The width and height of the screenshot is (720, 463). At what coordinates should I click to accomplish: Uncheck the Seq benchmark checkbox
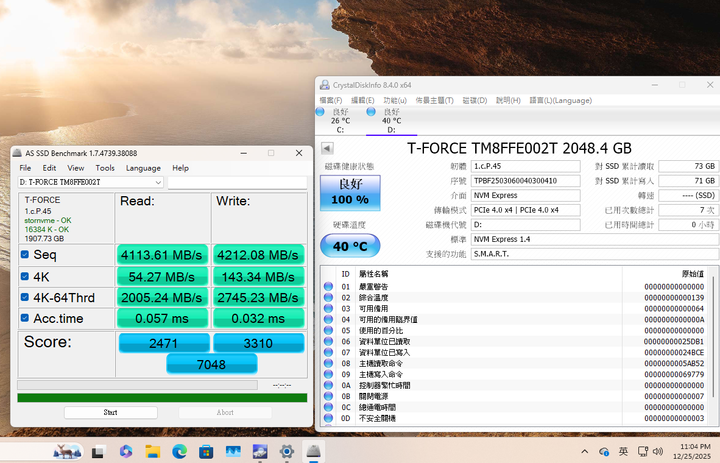point(25,255)
